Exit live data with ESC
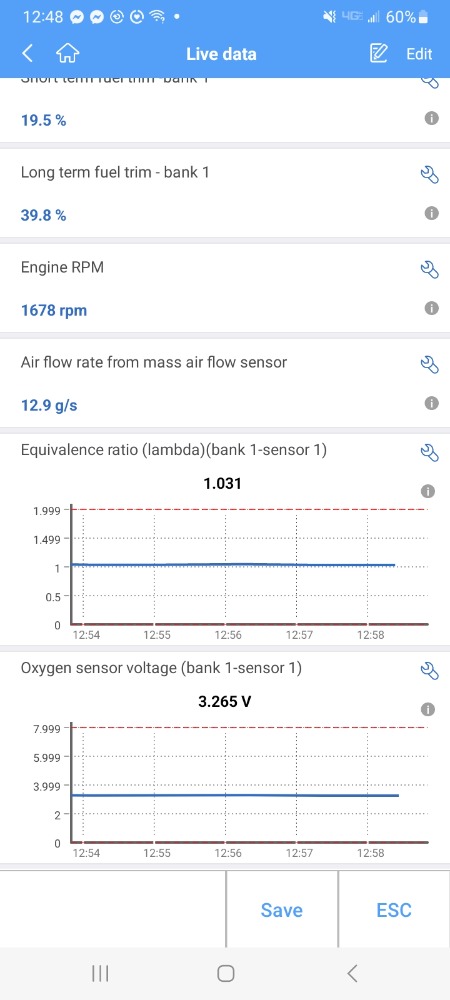The height and width of the screenshot is (1000, 450). 394,910
